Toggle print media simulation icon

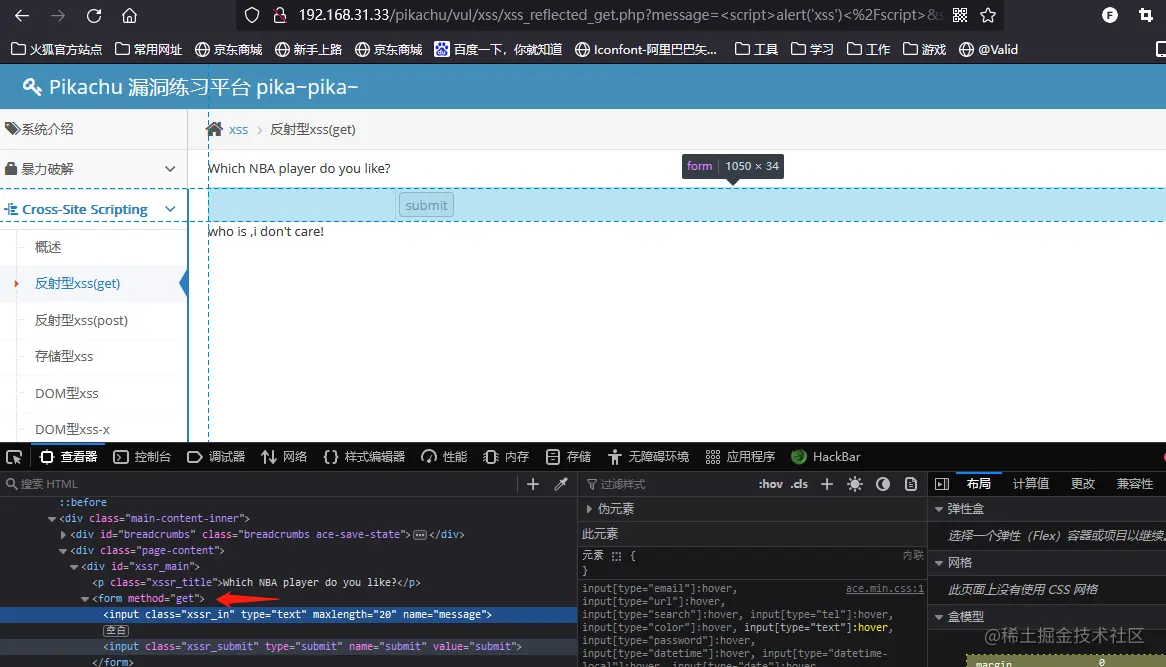pos(911,484)
